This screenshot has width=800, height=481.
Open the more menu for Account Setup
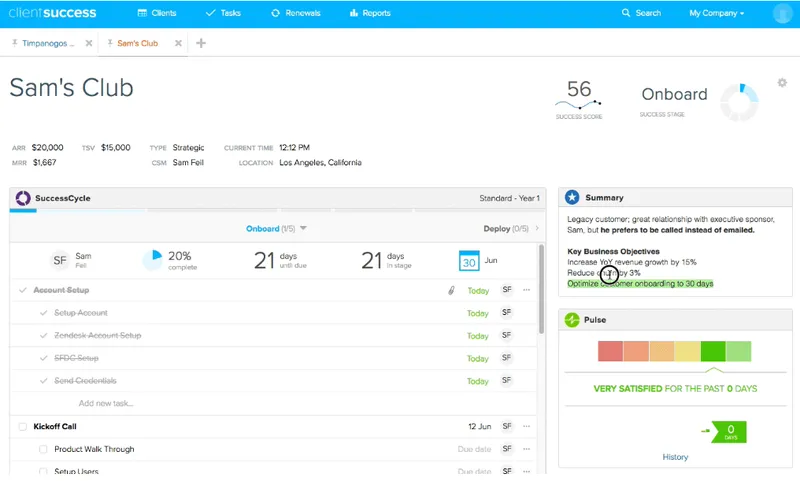pos(527,290)
